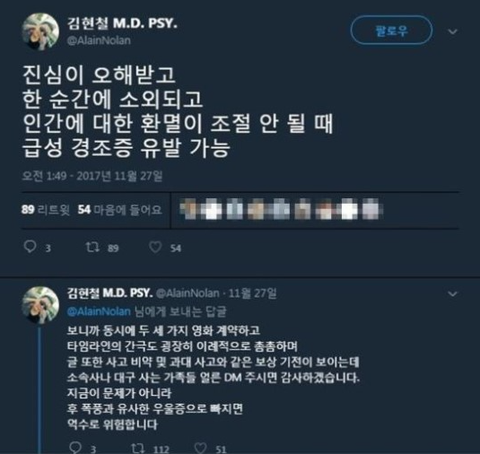The height and width of the screenshot is (454, 480).
Task: Open the profile picture on the top tweet
Action: click(x=40, y=32)
